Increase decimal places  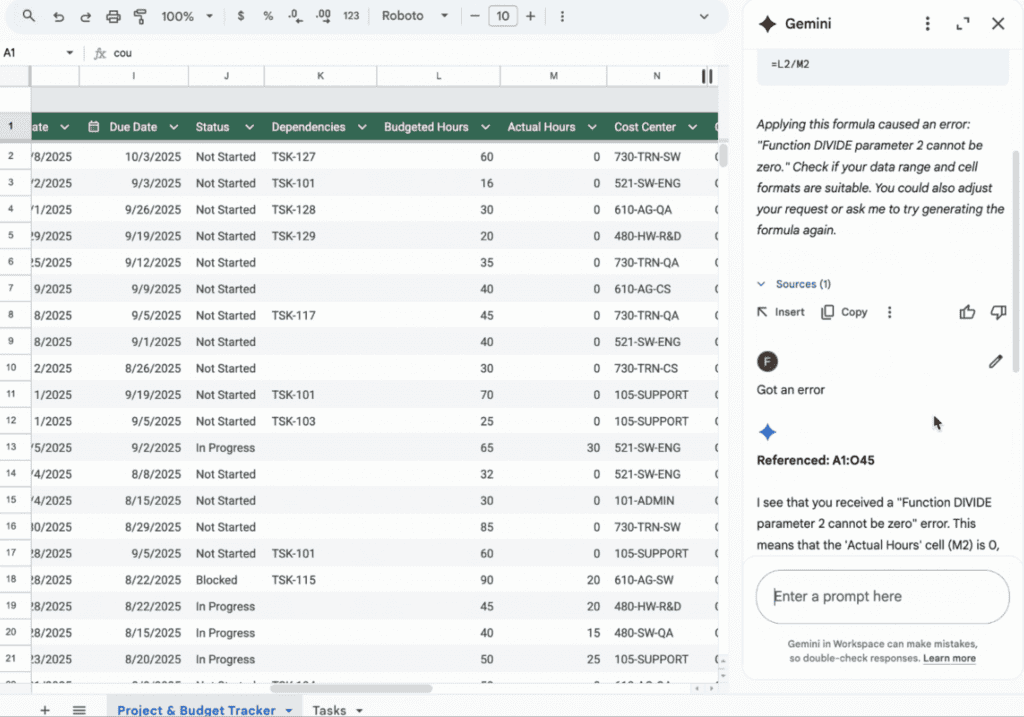(x=323, y=16)
